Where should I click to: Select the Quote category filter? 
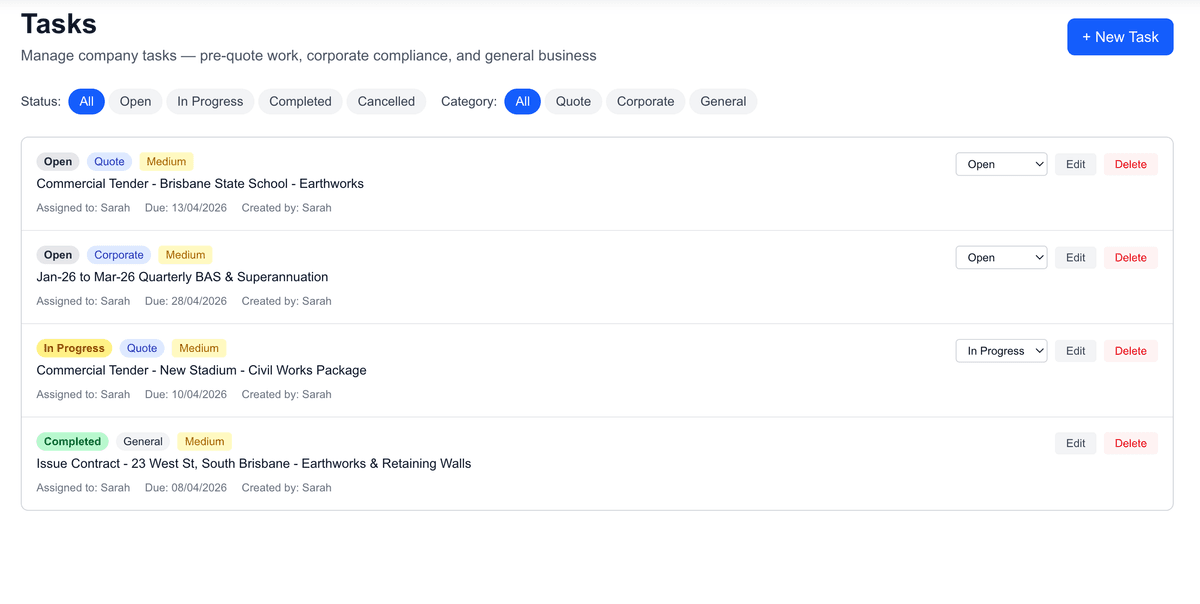click(573, 101)
